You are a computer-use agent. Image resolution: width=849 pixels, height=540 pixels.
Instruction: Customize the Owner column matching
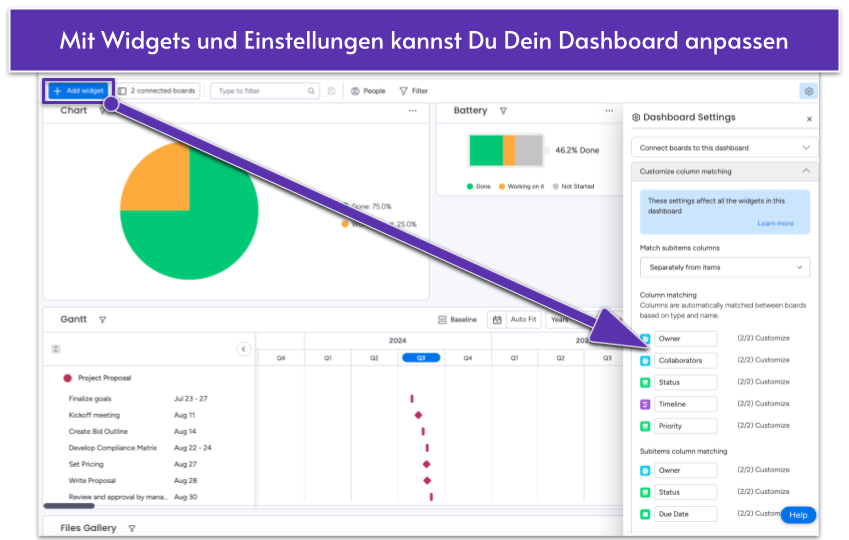(x=772, y=338)
